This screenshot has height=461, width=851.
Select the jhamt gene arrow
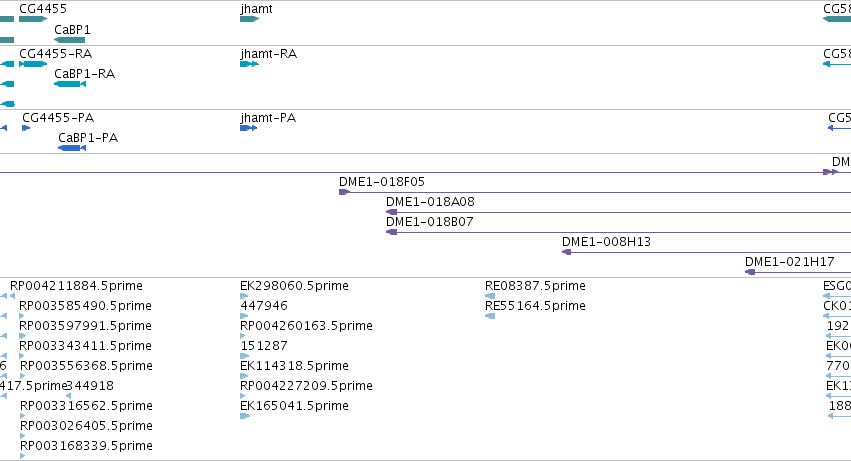250,19
